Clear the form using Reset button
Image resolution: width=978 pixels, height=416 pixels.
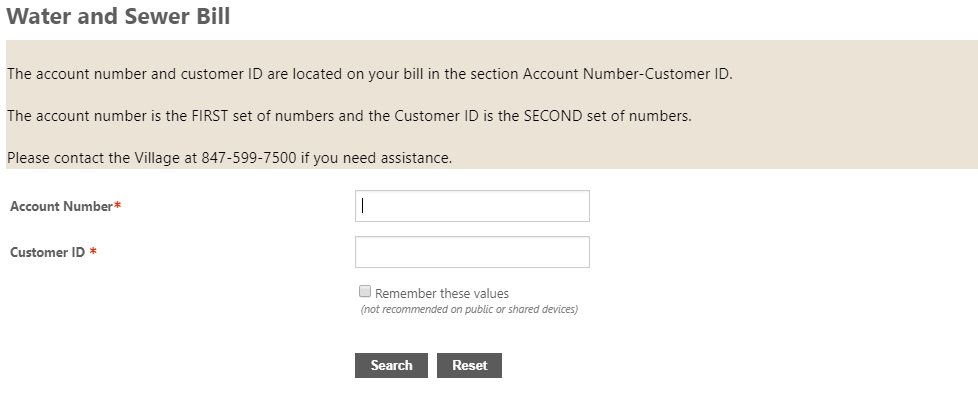click(469, 365)
